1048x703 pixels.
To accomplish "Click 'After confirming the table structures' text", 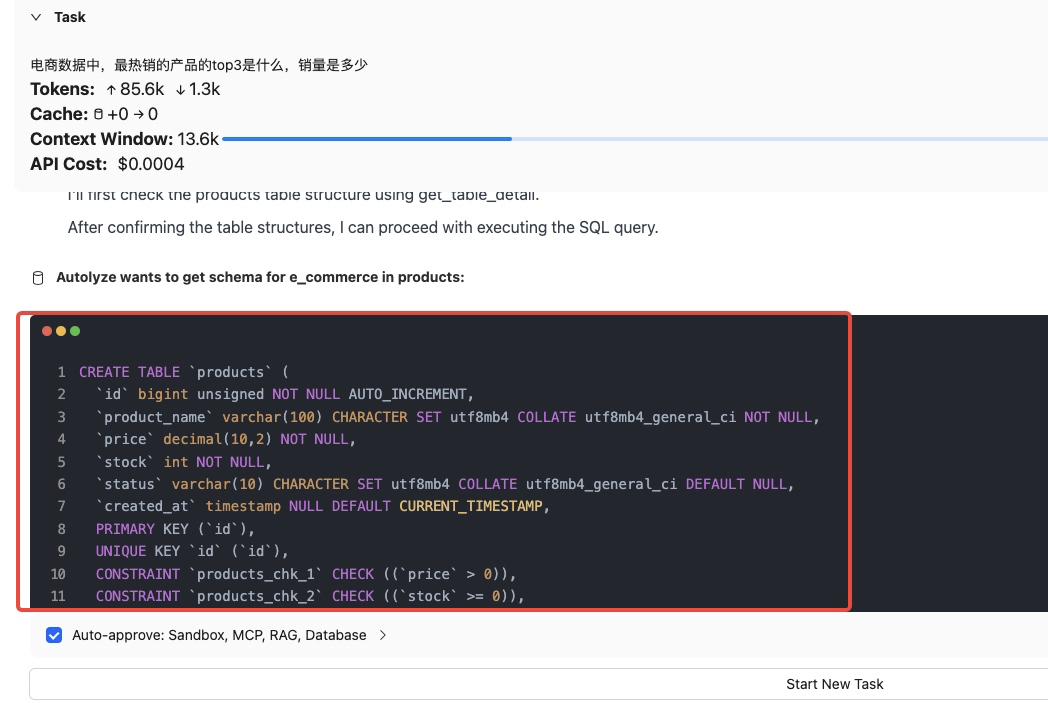I will point(363,228).
